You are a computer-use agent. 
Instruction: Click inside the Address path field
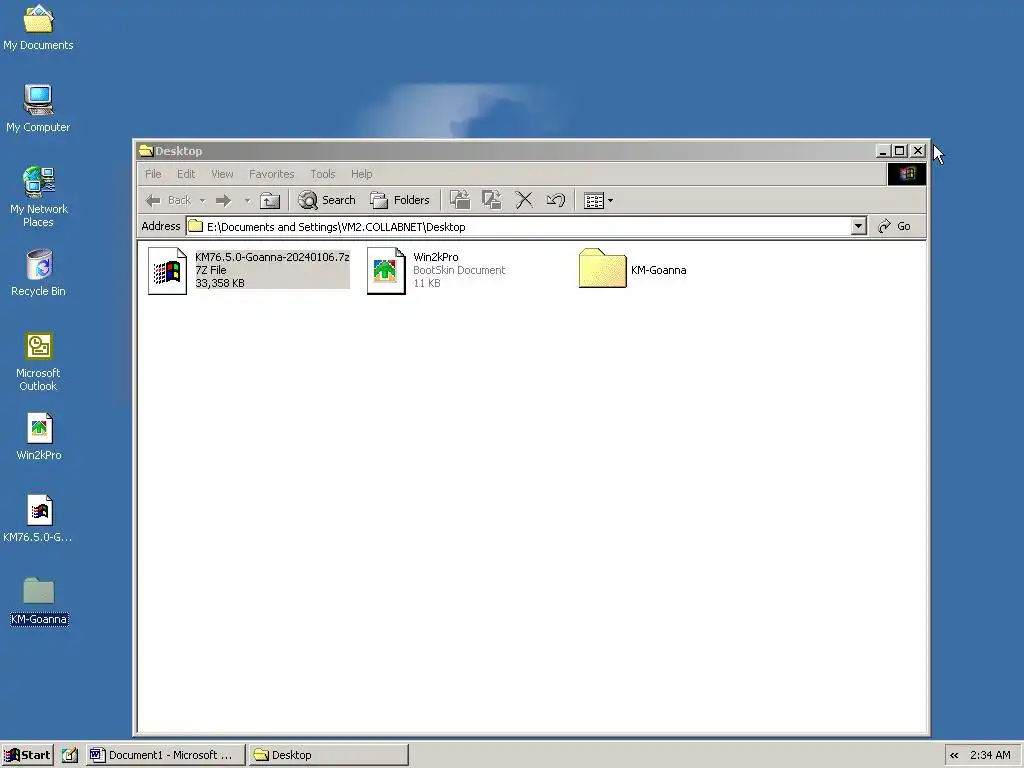[x=519, y=227]
